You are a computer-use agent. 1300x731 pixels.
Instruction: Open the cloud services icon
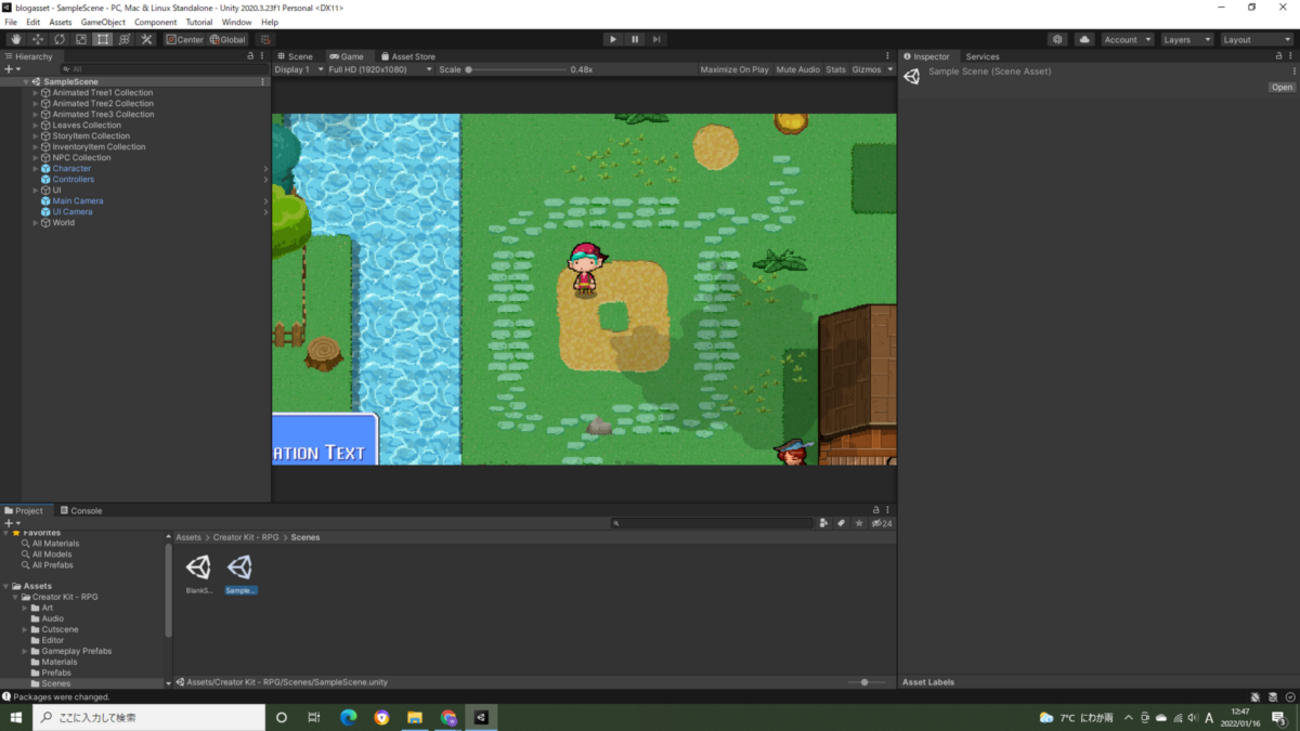tap(1084, 40)
